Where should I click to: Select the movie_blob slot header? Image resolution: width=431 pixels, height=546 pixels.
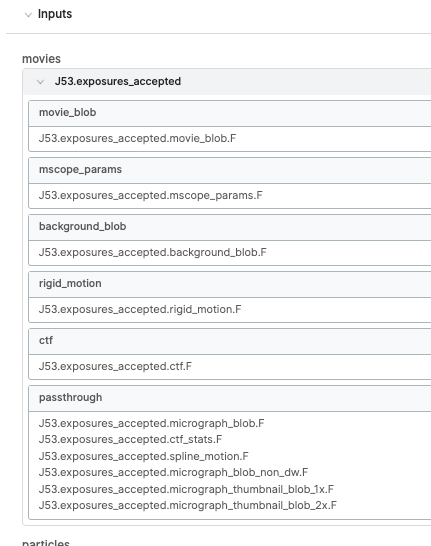tap(230, 113)
